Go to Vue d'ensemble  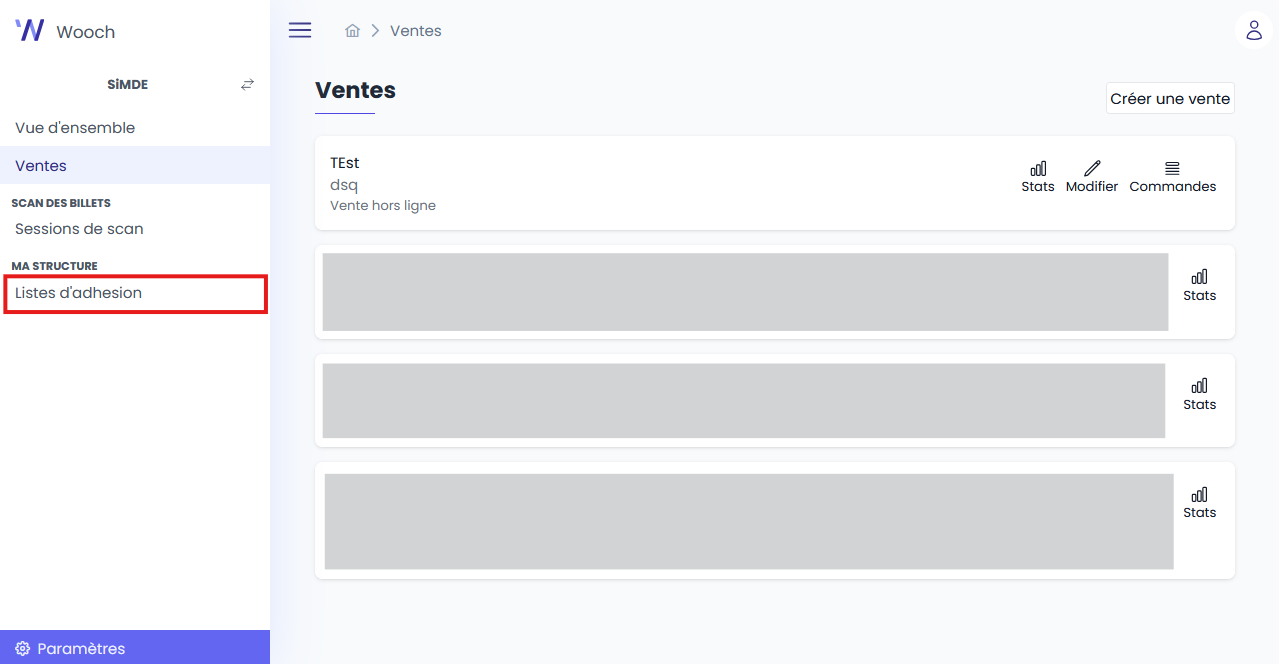[x=75, y=128]
